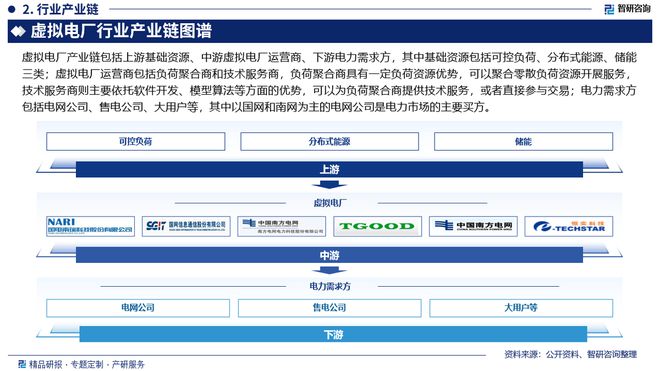The height and width of the screenshot is (371, 660).
Task: Click the down arrow below 上游
Action: click(330, 185)
